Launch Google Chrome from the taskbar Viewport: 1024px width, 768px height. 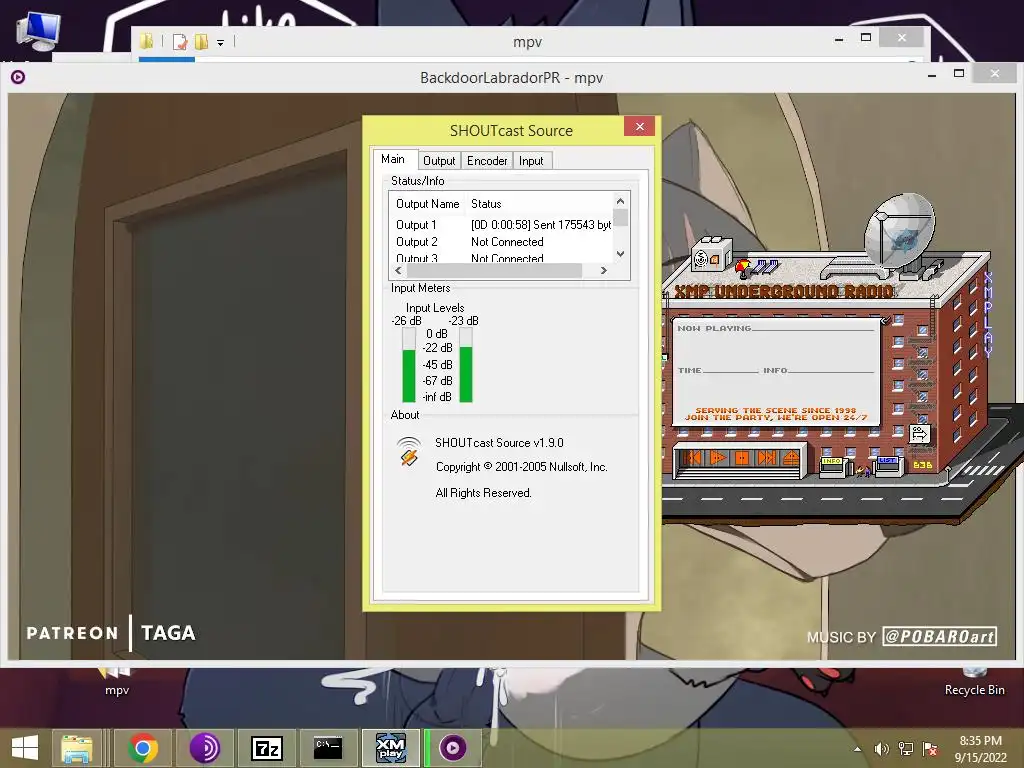[x=142, y=748]
